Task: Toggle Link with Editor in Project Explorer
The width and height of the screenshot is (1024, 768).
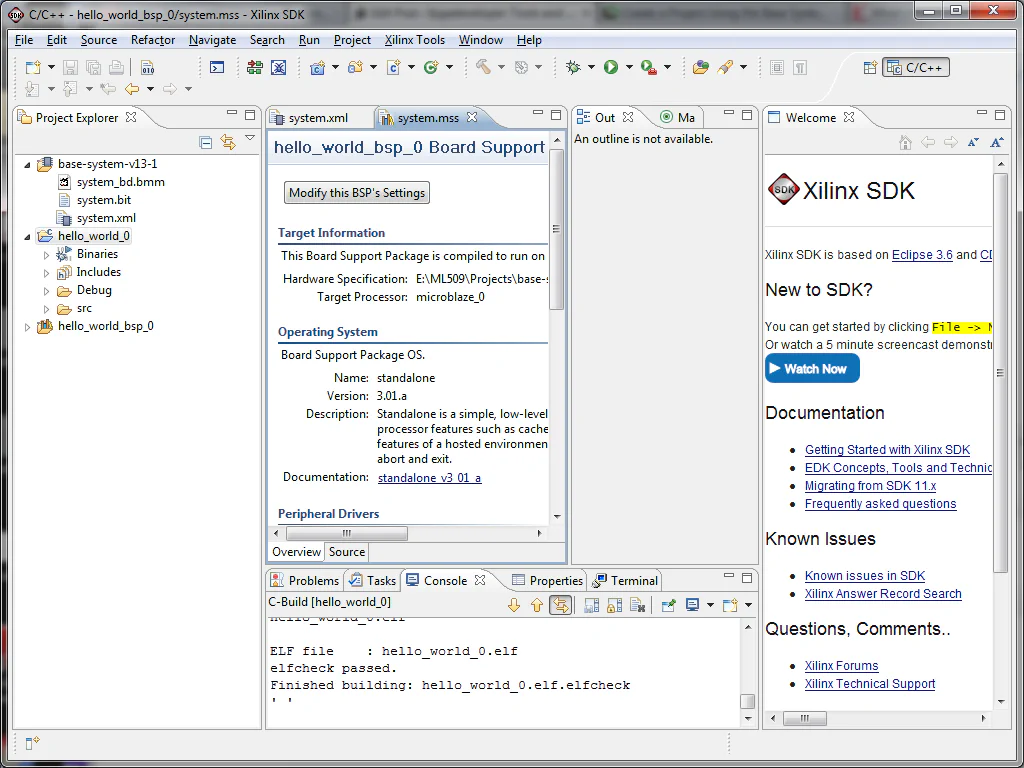Action: 228,142
